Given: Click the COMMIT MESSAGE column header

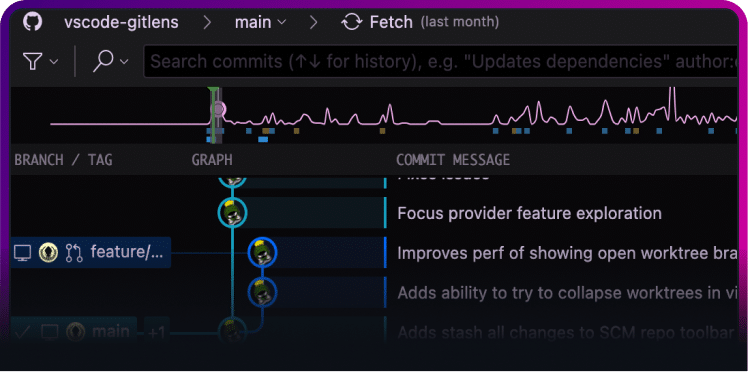Looking at the screenshot, I should click(x=453, y=160).
